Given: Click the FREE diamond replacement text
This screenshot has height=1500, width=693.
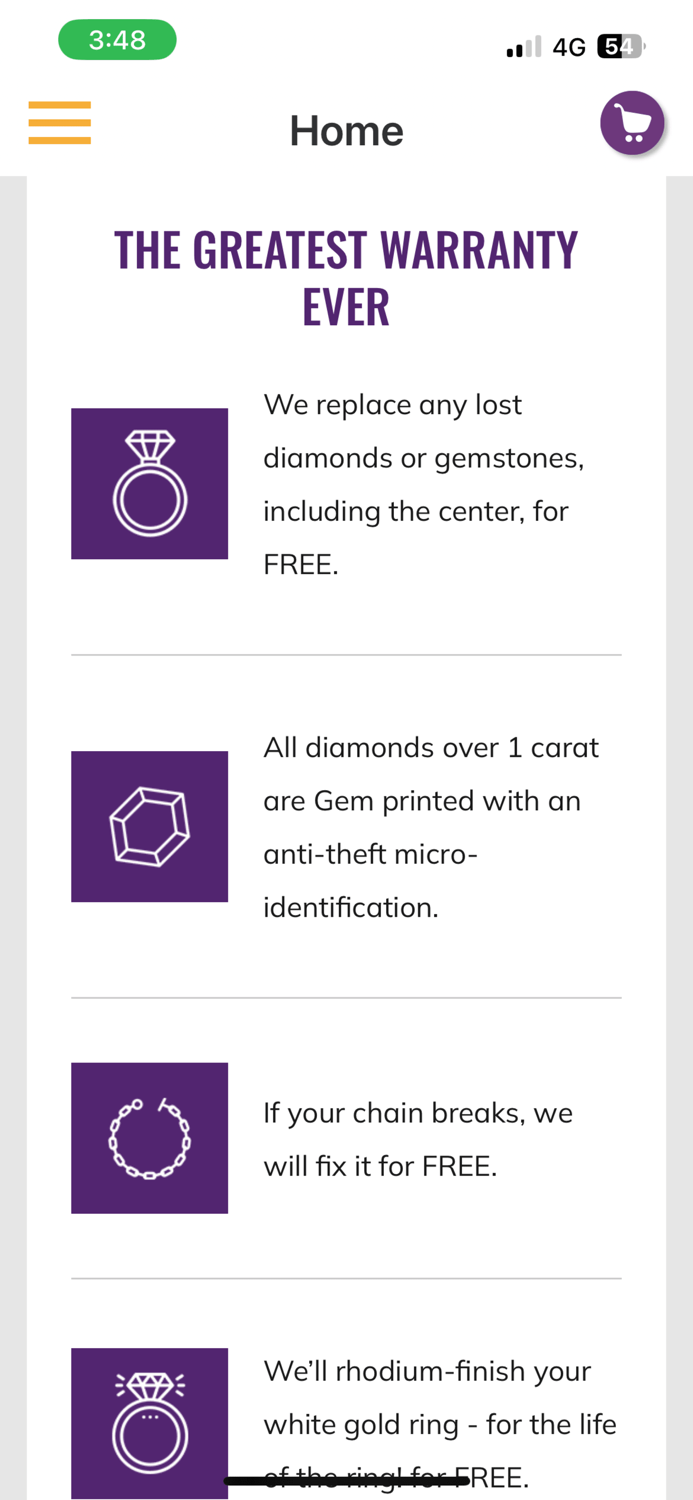Looking at the screenshot, I should 424,483.
